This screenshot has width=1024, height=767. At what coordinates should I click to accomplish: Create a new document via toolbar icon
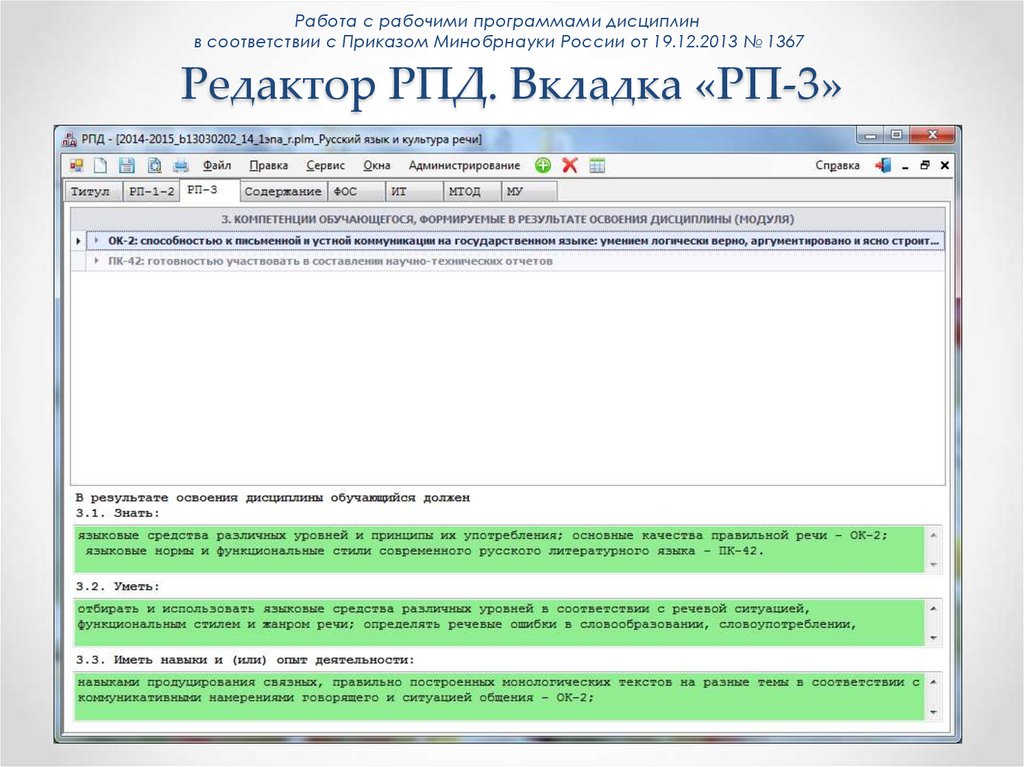pyautogui.click(x=99, y=166)
